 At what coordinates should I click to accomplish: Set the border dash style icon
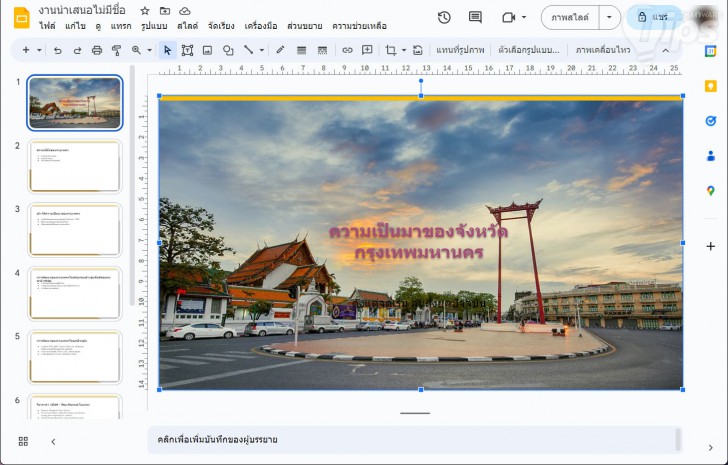coord(322,50)
